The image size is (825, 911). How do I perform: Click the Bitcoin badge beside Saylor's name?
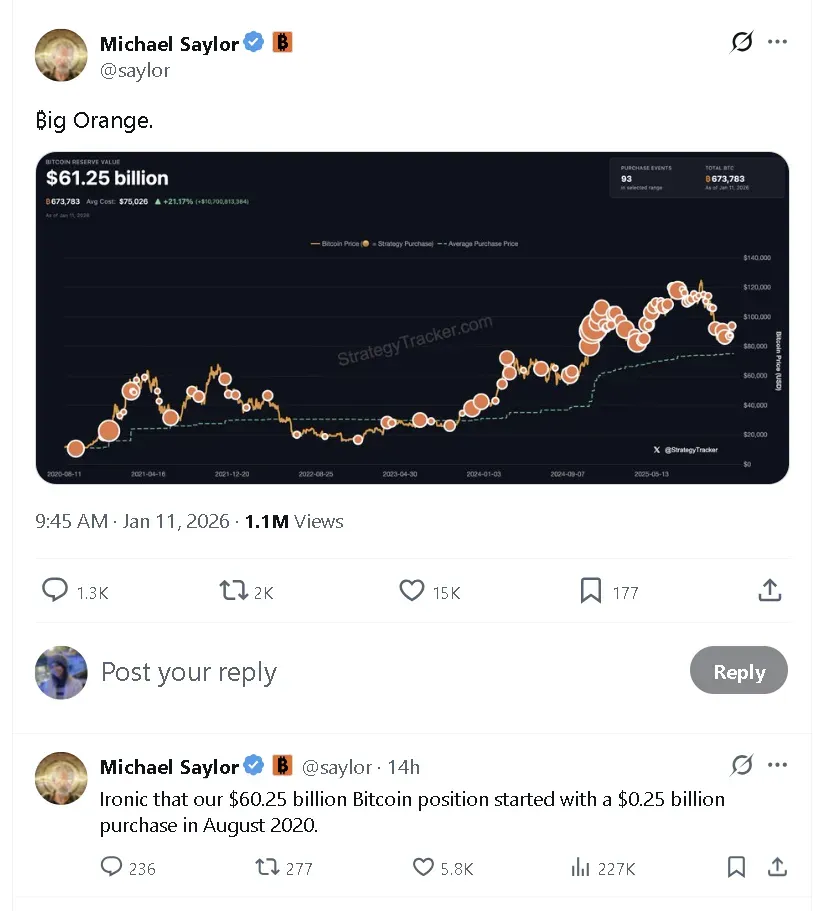[281, 42]
